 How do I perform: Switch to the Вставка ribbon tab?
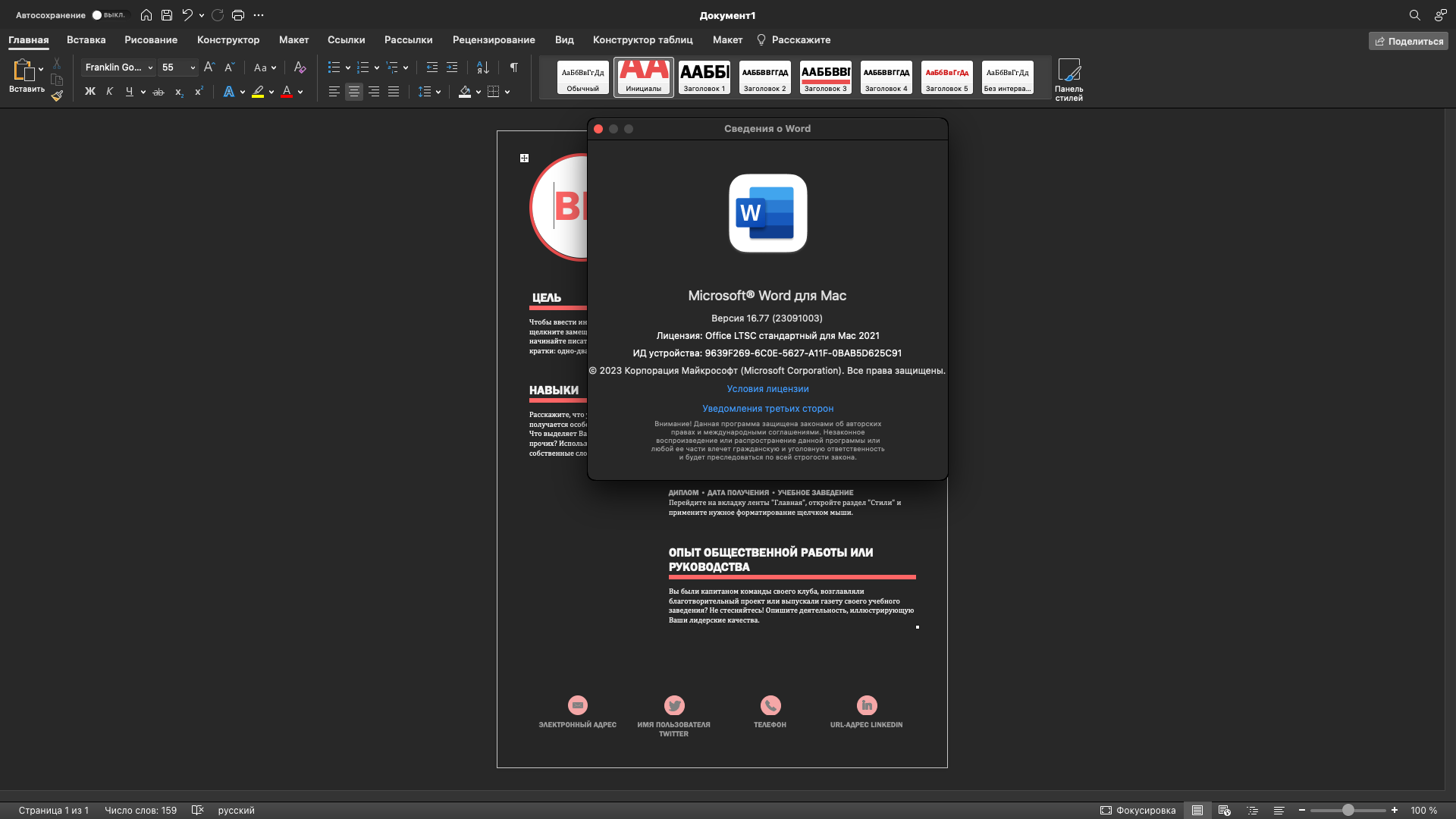[x=86, y=40]
